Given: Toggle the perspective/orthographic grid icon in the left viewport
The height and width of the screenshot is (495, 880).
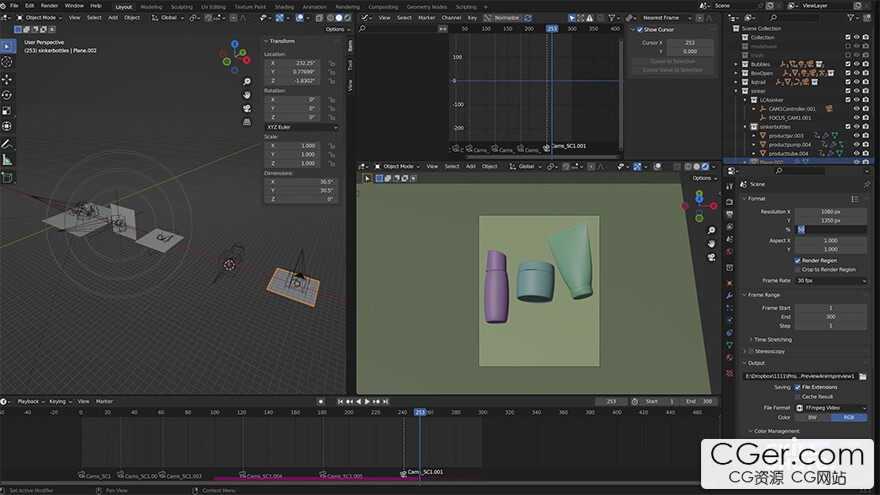Looking at the screenshot, I should click(x=246, y=122).
